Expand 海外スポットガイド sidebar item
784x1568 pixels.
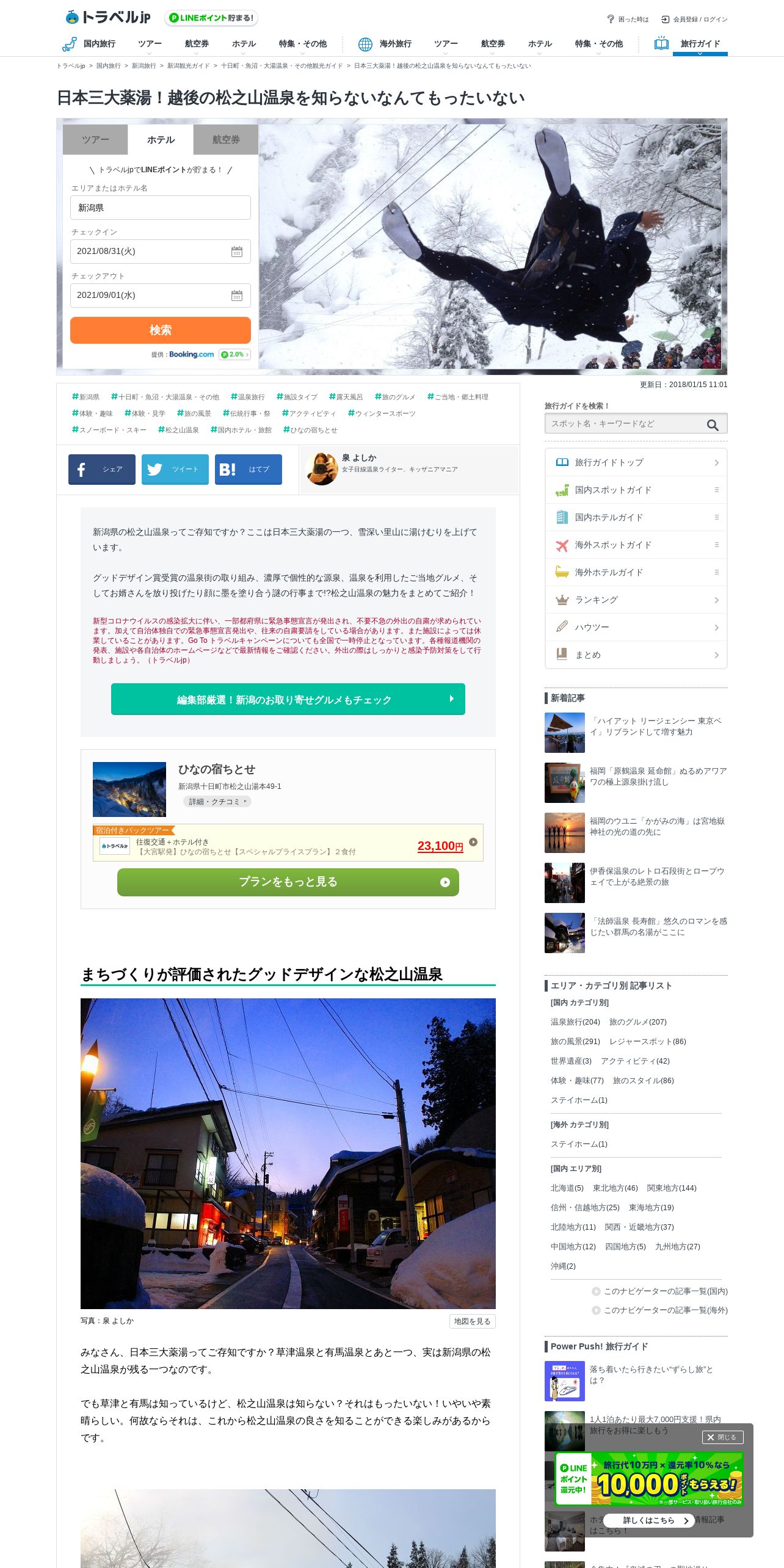pyautogui.click(x=636, y=545)
